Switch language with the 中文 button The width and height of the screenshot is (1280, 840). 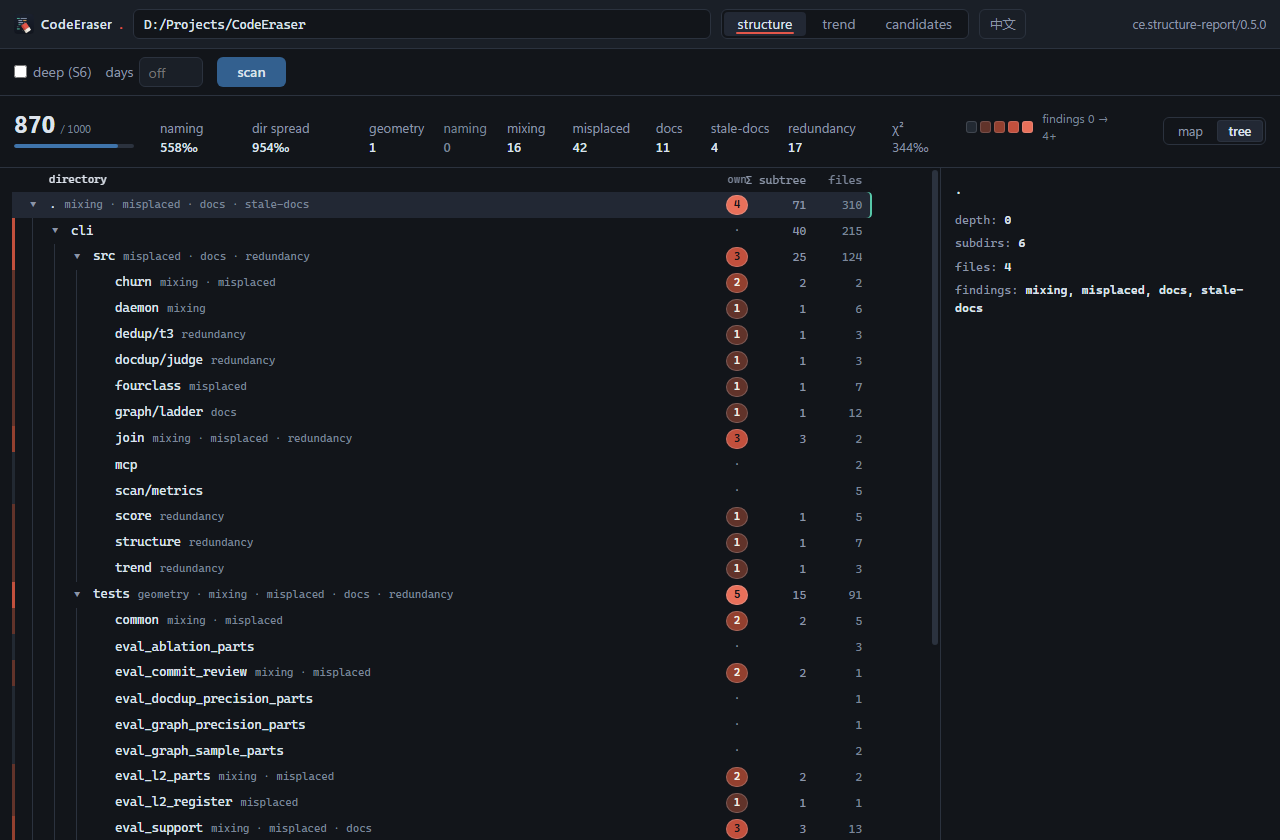[x=1002, y=24]
